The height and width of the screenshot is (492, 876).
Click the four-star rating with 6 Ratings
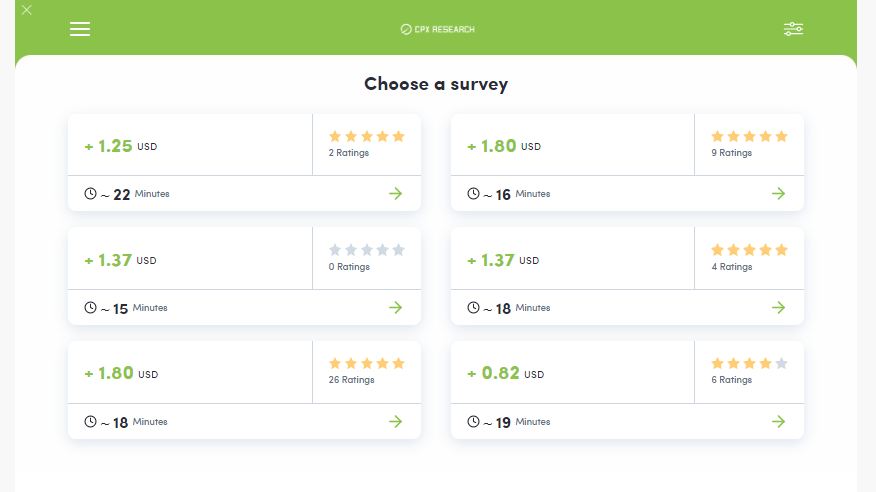click(x=749, y=364)
